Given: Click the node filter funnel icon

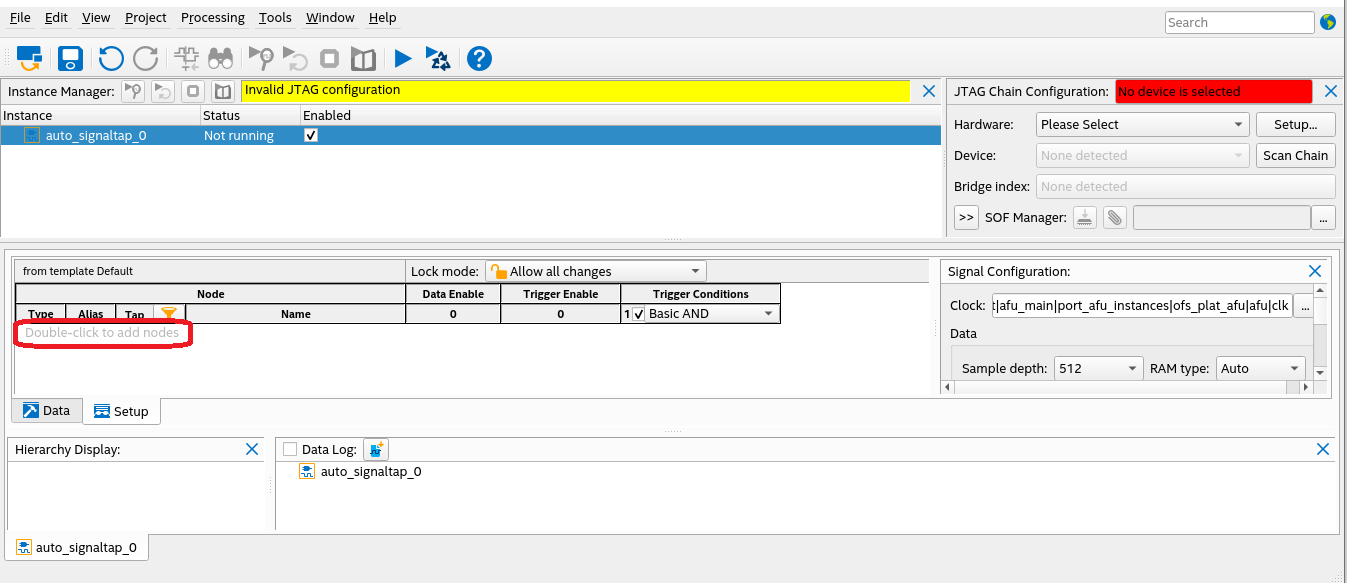Looking at the screenshot, I should (169, 314).
